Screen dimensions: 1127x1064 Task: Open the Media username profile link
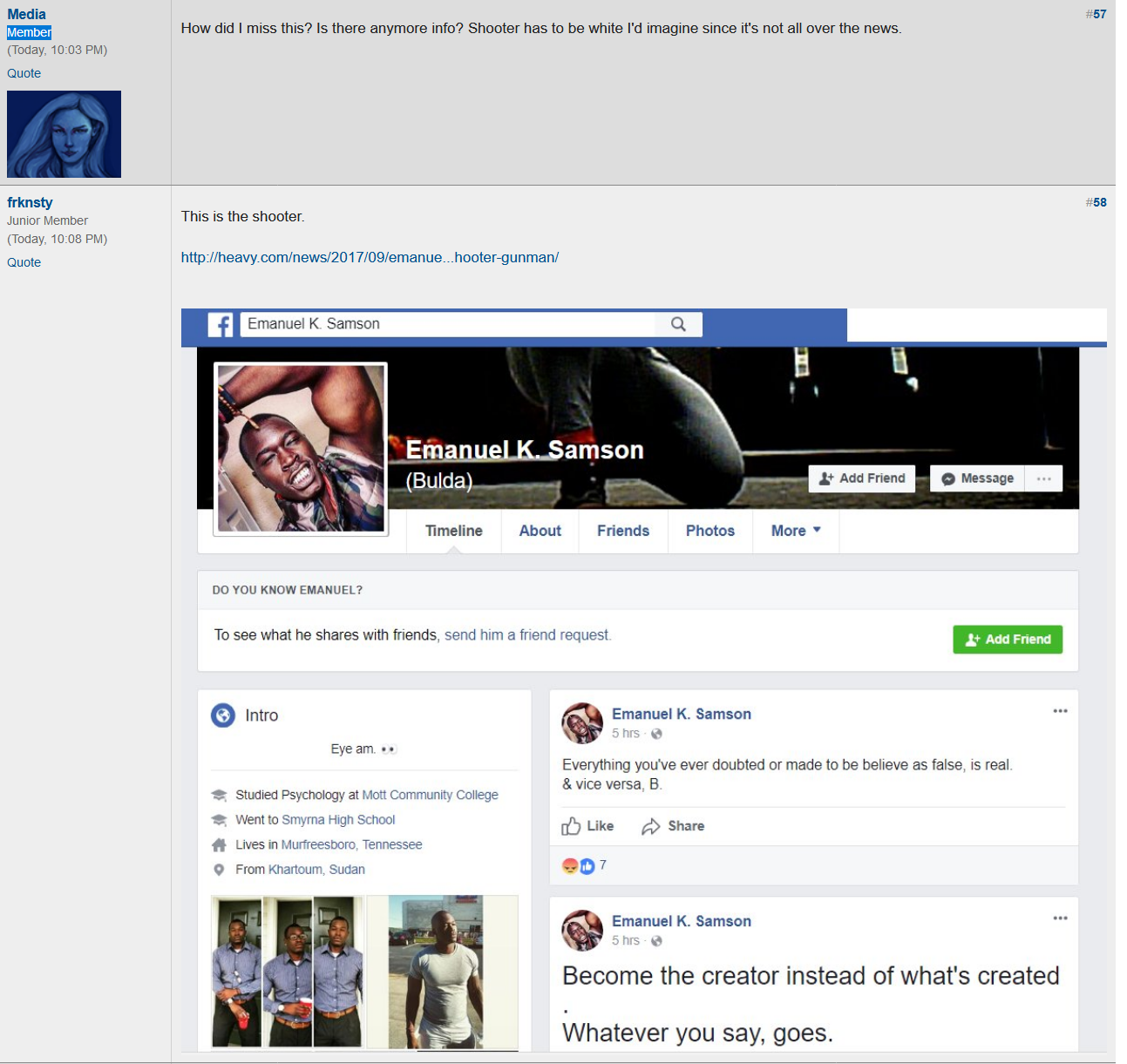26,14
